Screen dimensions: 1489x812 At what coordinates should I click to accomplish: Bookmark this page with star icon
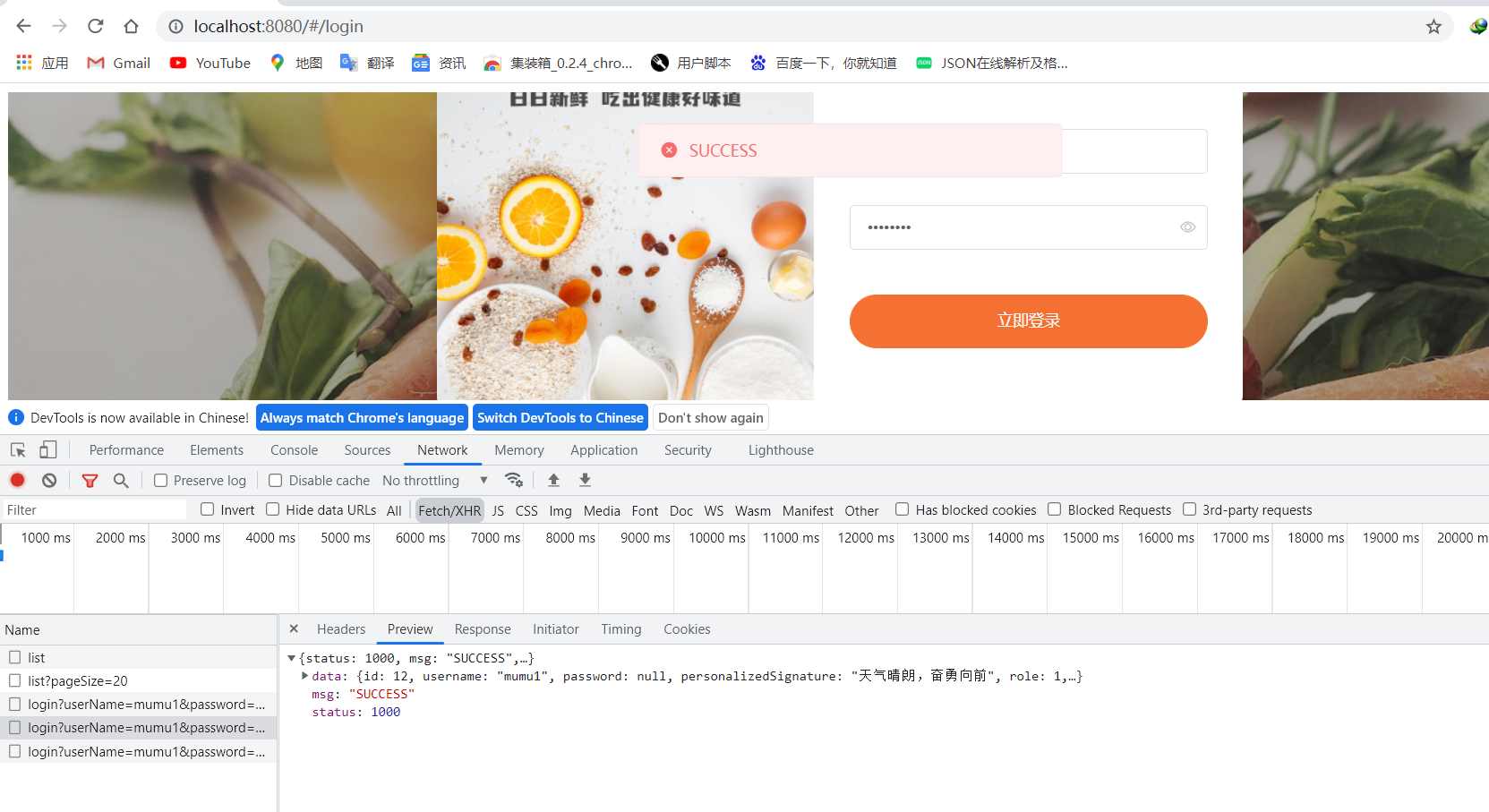(1433, 27)
